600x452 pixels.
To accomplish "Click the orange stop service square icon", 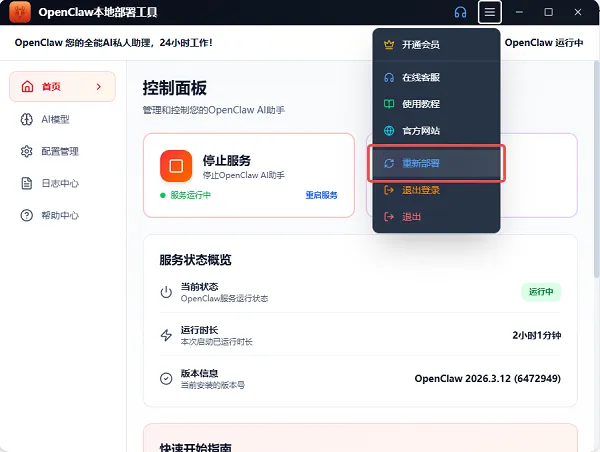I will [x=176, y=166].
